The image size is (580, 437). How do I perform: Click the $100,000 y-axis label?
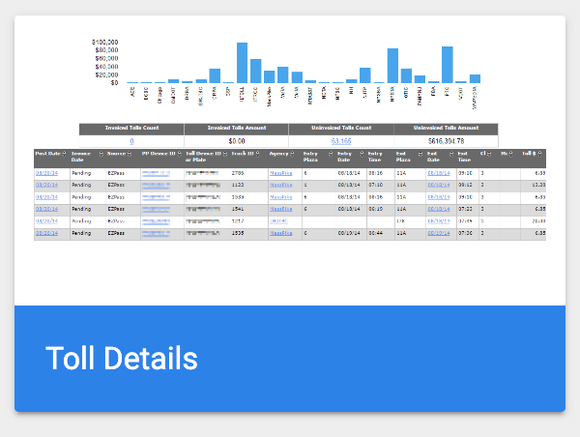(105, 42)
